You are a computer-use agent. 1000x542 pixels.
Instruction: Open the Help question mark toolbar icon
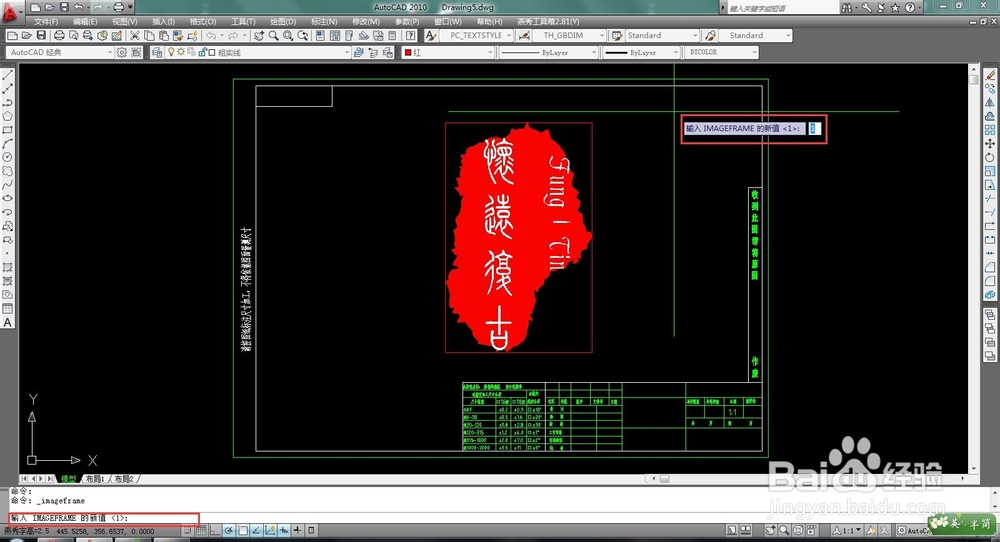[410, 36]
